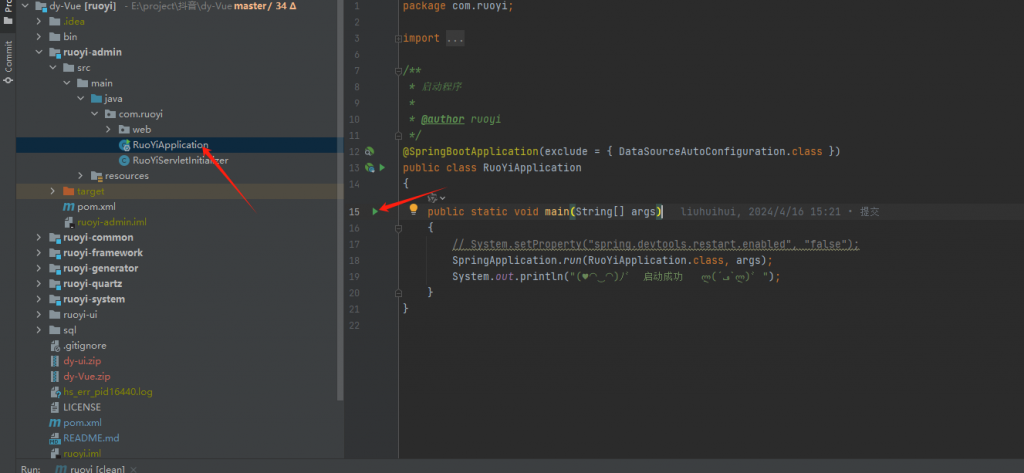Click the green run arrow beside class RuoYiApplication
This screenshot has height=473, width=1024.
pos(382,168)
